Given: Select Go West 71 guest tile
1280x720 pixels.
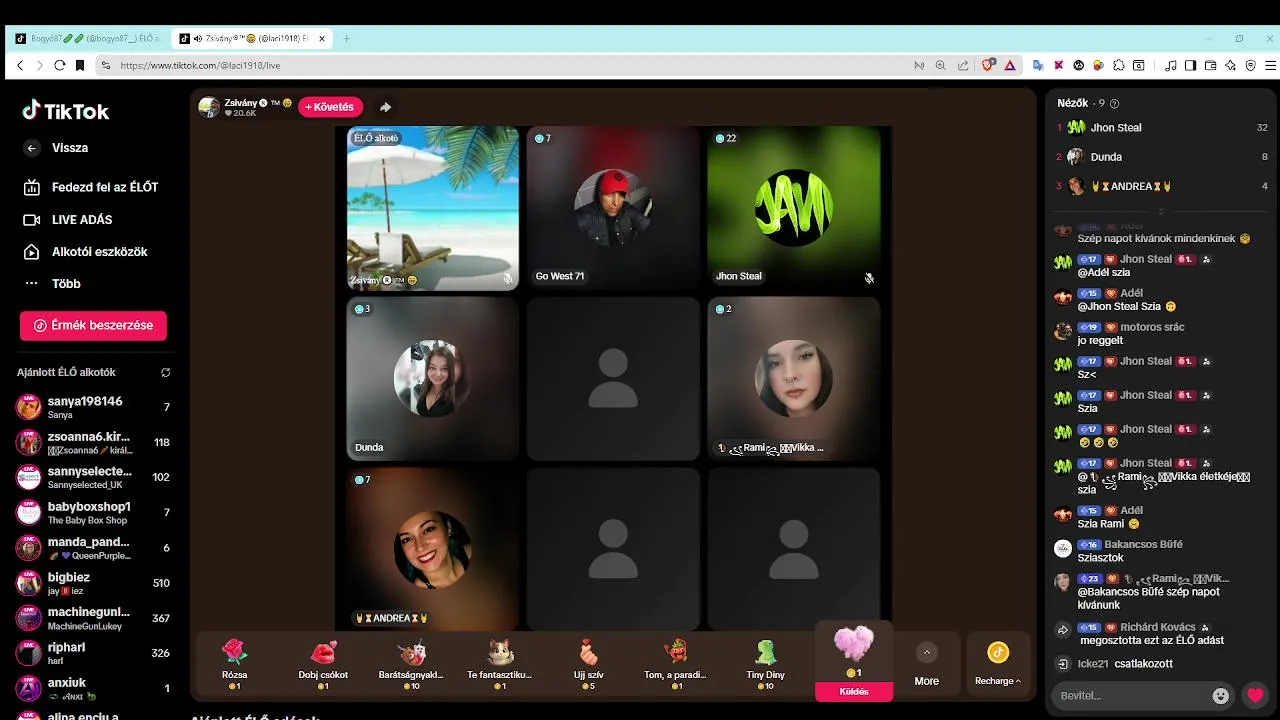Looking at the screenshot, I should click(613, 208).
